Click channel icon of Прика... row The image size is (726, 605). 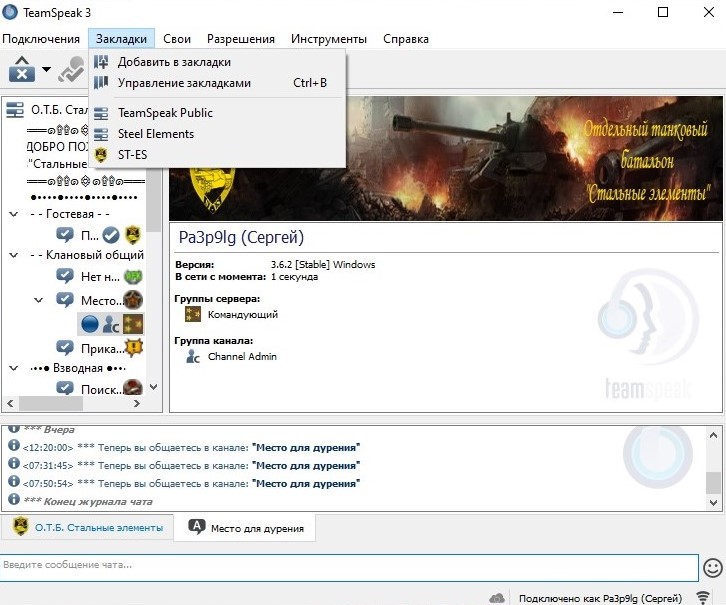pyautogui.click(x=65, y=347)
